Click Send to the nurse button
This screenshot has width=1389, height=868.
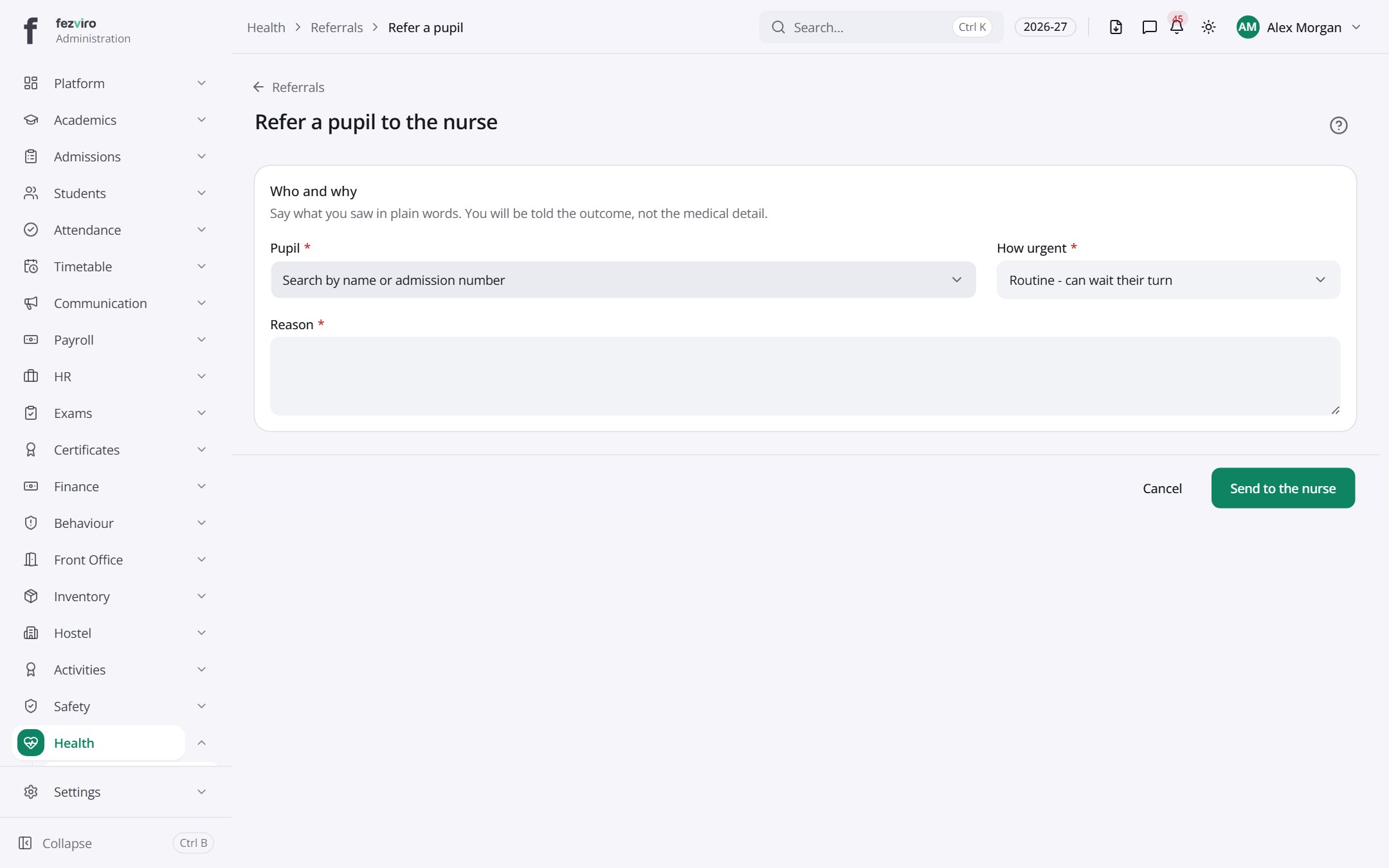pyautogui.click(x=1283, y=488)
